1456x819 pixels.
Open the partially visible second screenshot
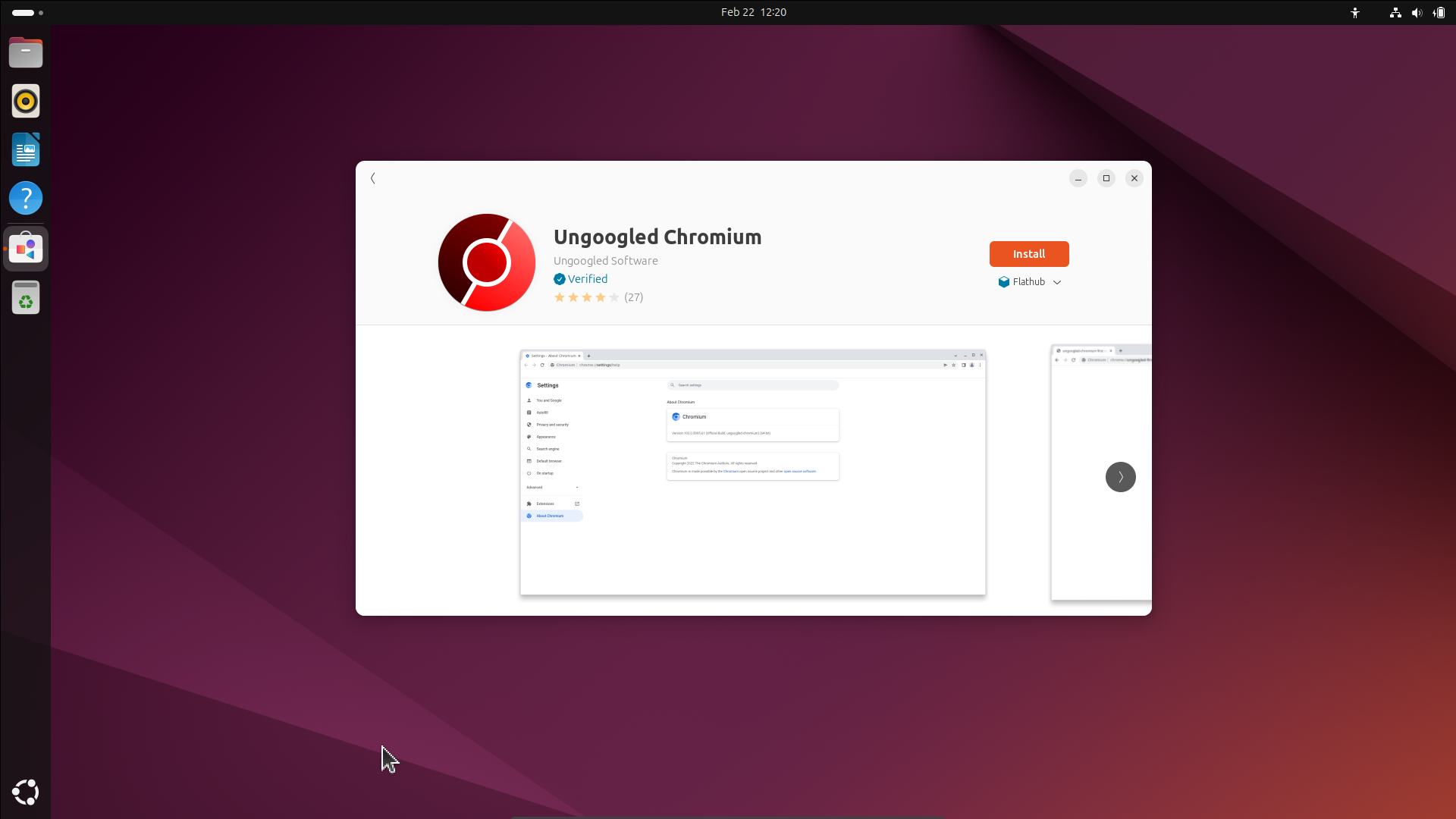coord(1101,472)
